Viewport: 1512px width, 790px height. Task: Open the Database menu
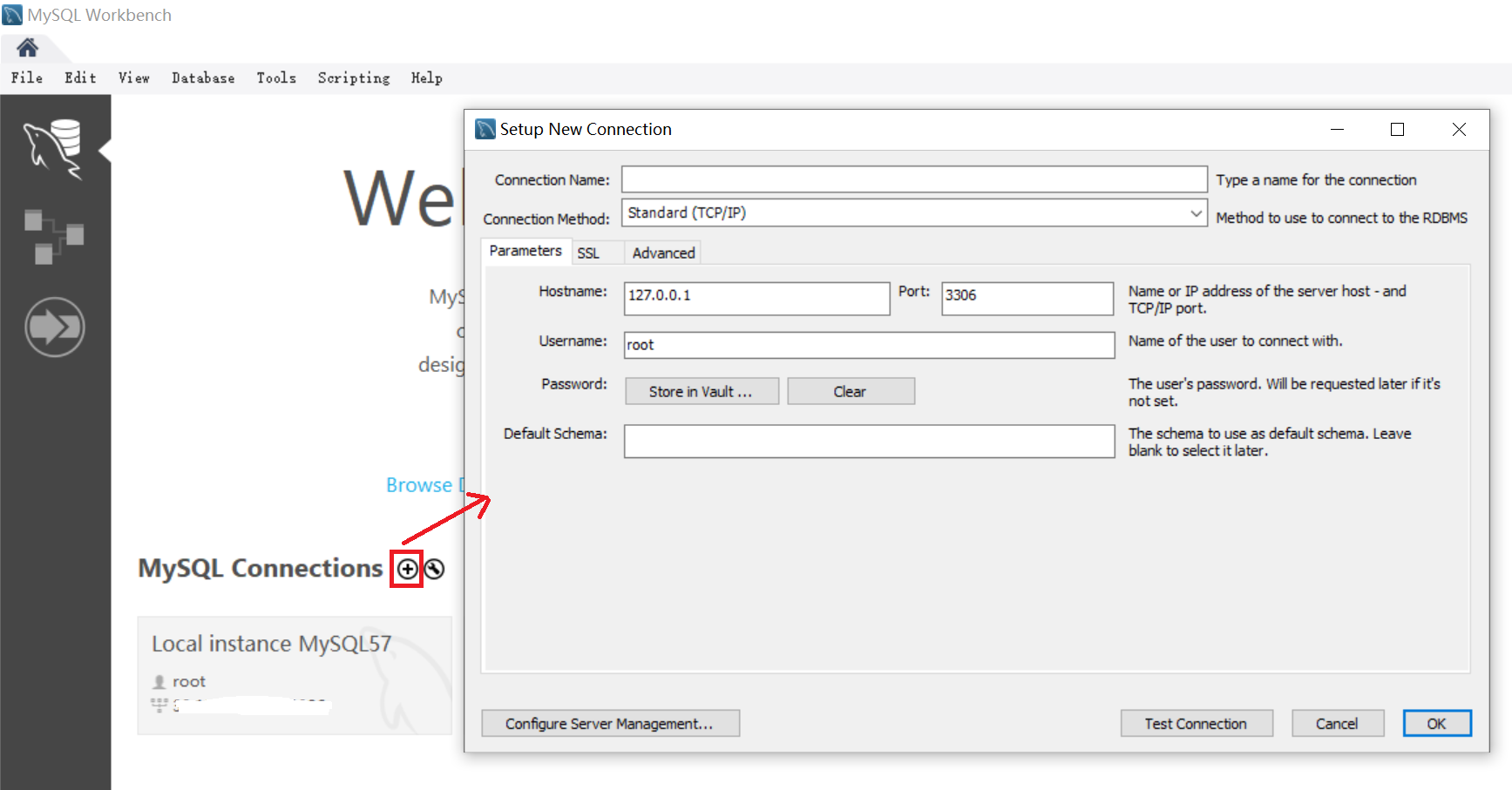[x=203, y=78]
